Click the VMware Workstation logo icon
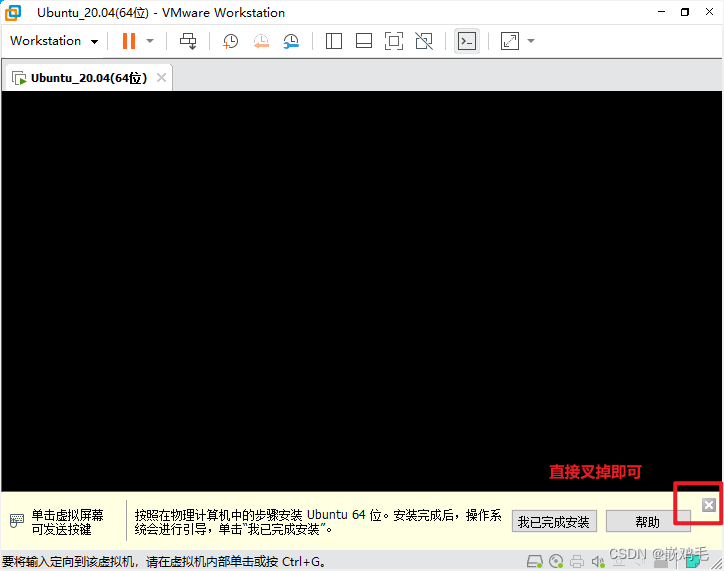The height and width of the screenshot is (571, 724). point(13,12)
